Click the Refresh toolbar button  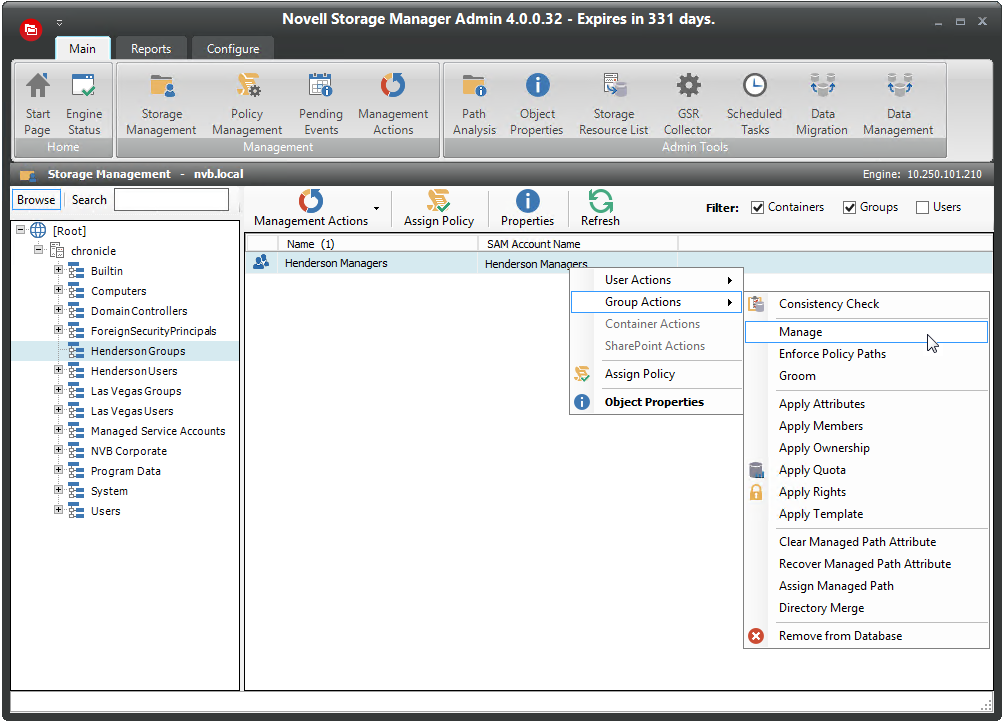[x=600, y=208]
